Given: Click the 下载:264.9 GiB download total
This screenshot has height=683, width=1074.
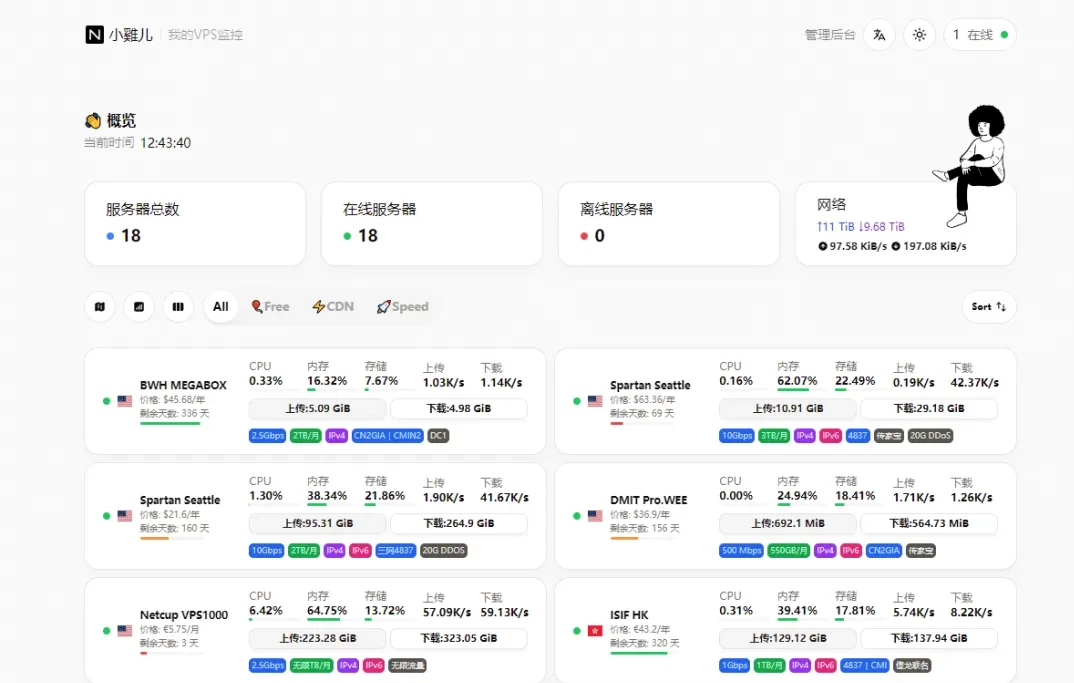Looking at the screenshot, I should 459,523.
